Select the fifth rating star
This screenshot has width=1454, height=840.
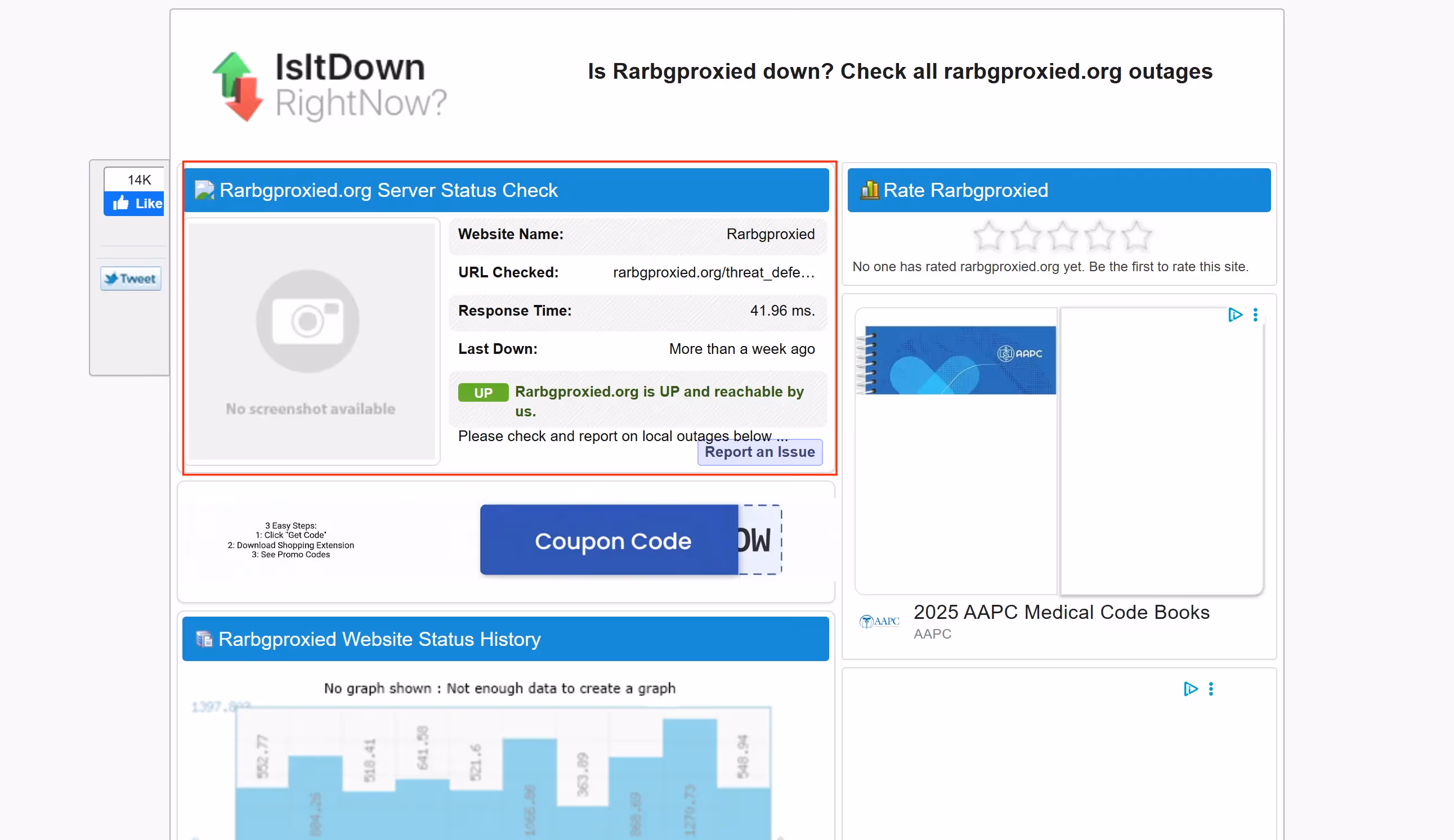pos(1137,235)
